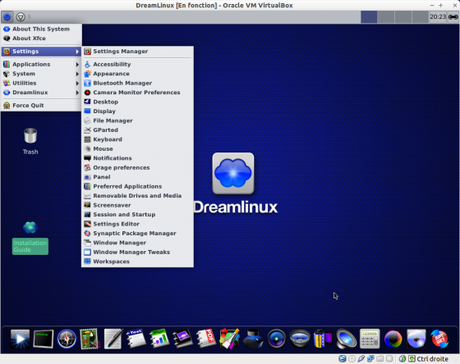Open Settings Editor

click(137, 224)
